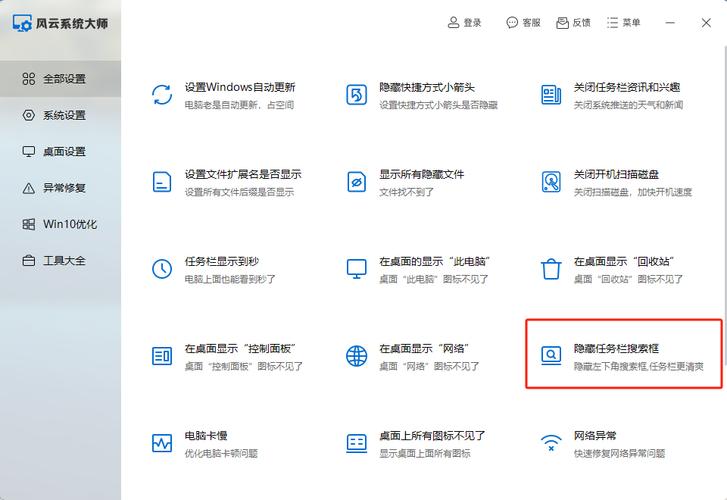The width and height of the screenshot is (727, 500).
Task: Switch to 系统设置 section
Action: (x=60, y=115)
